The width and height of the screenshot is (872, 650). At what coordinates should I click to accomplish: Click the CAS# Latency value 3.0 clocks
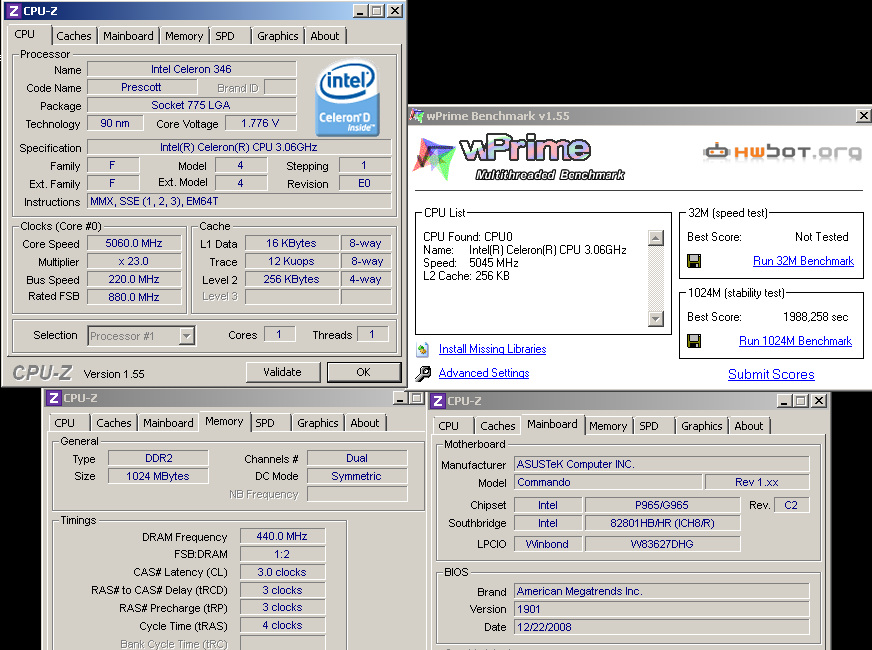282,572
